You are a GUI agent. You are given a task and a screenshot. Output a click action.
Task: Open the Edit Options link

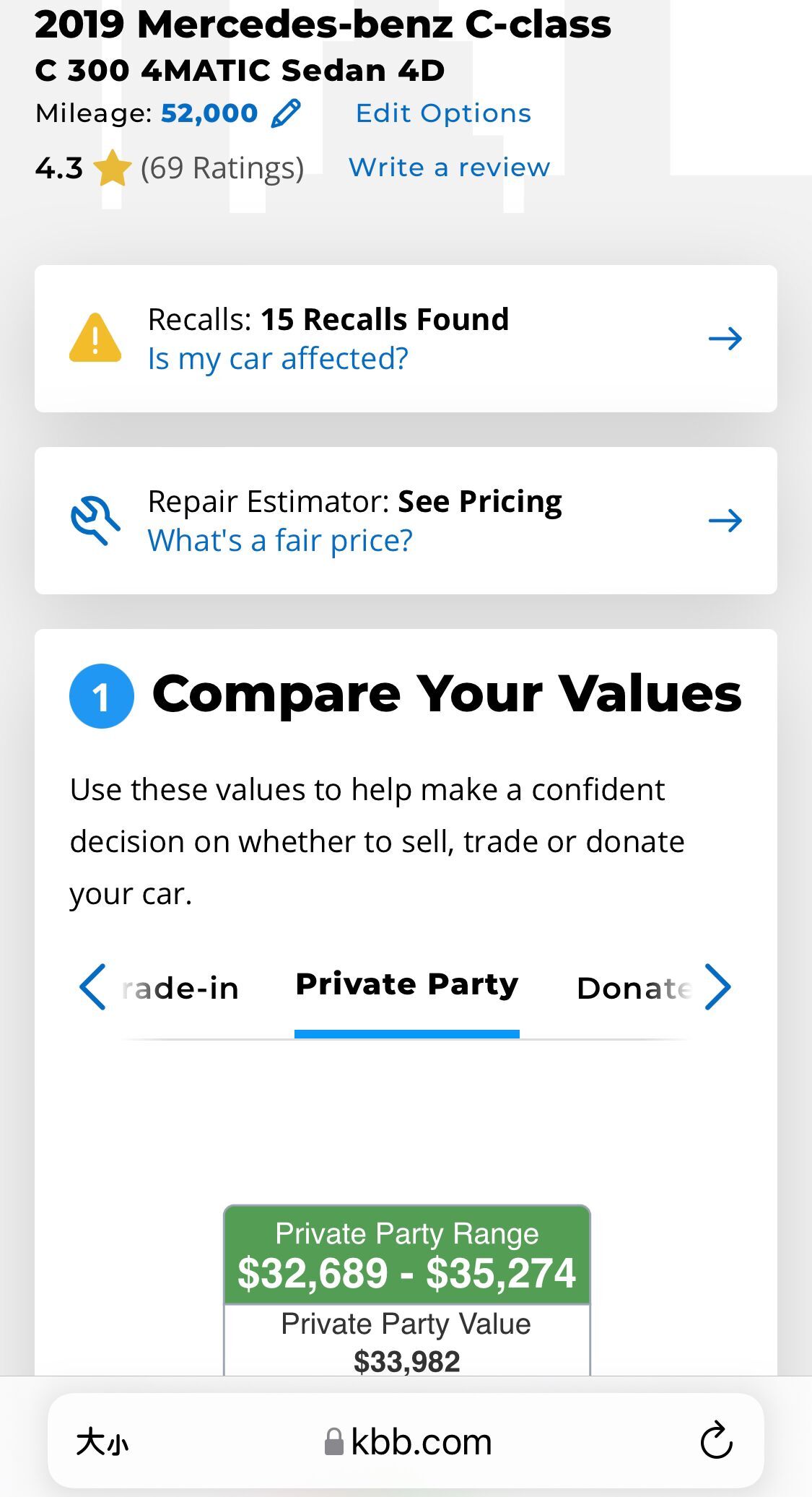(x=443, y=113)
